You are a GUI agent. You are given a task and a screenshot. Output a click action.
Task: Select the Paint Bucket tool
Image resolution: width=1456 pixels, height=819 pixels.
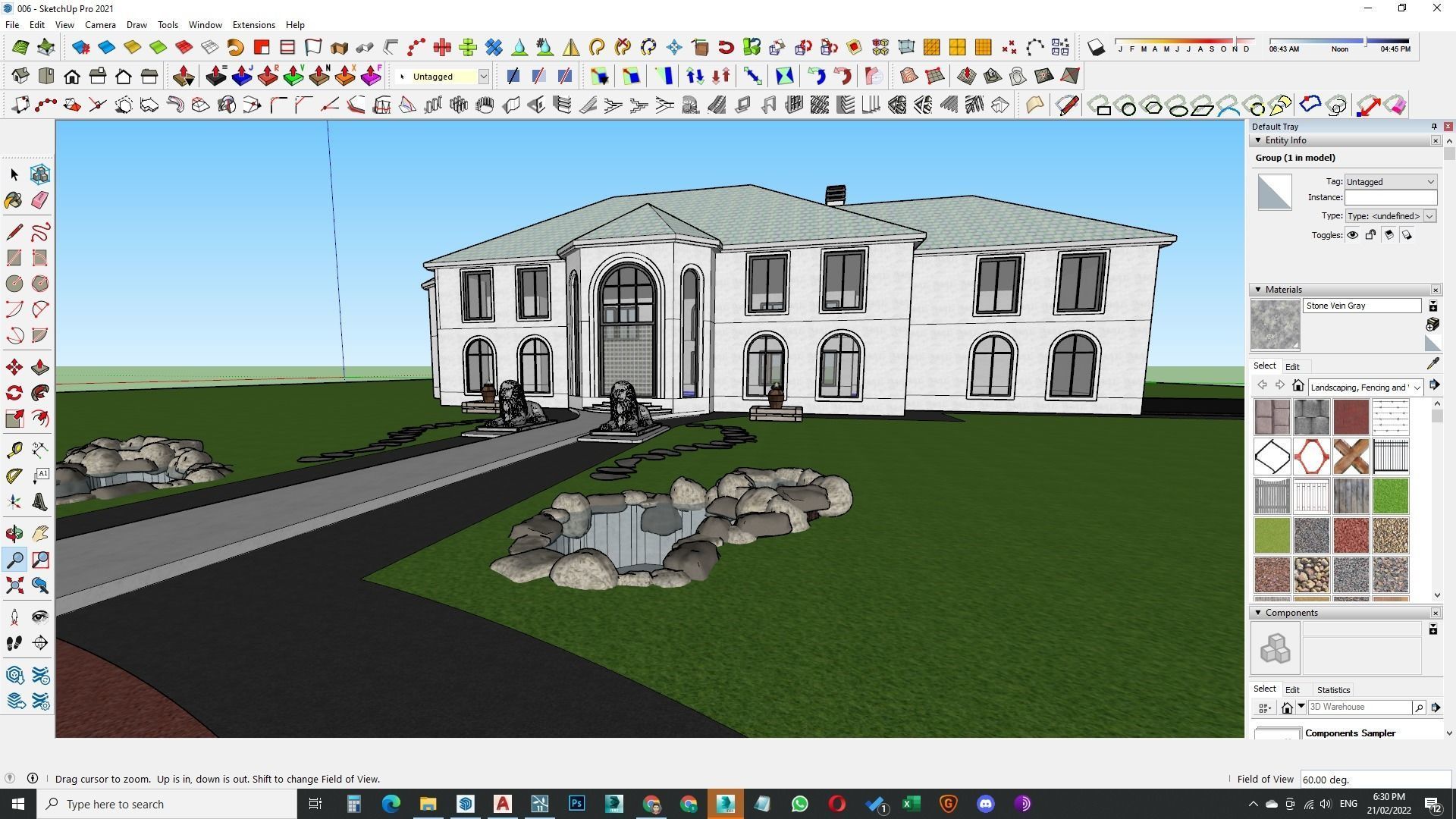click(14, 200)
